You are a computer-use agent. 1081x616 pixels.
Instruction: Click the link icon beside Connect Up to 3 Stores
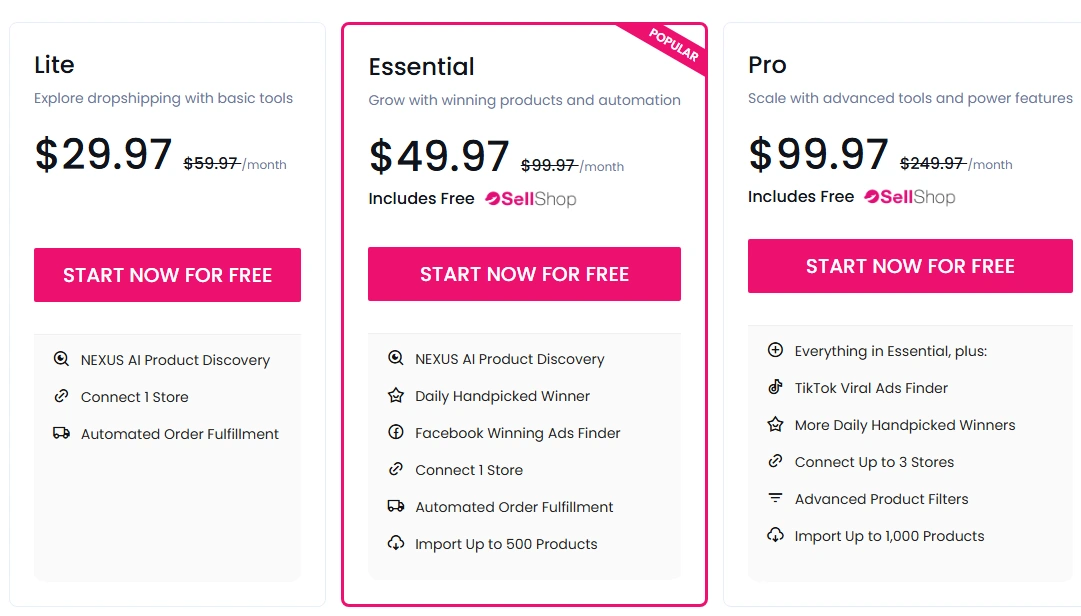point(776,462)
